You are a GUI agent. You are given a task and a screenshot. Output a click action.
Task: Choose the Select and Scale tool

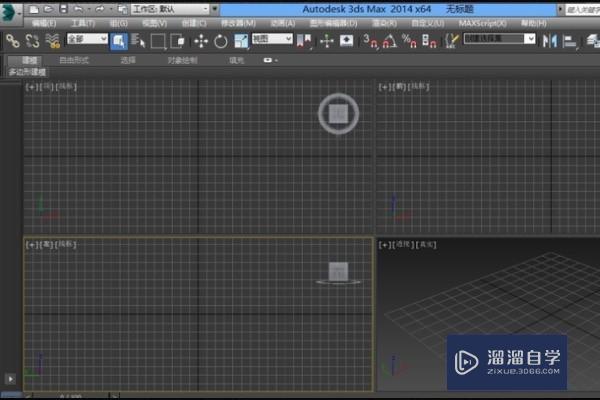click(240, 41)
